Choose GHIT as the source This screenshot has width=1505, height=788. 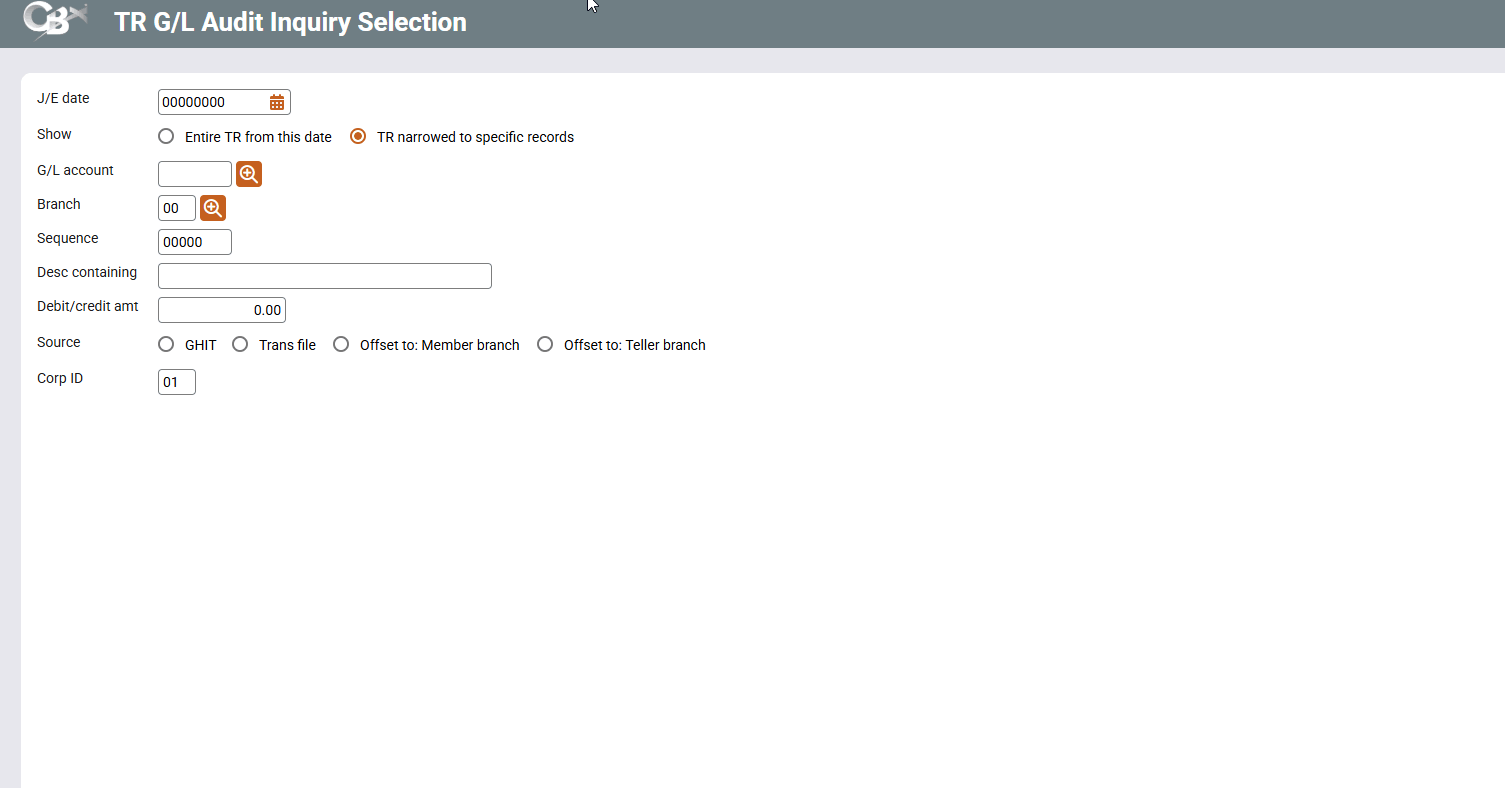click(166, 345)
